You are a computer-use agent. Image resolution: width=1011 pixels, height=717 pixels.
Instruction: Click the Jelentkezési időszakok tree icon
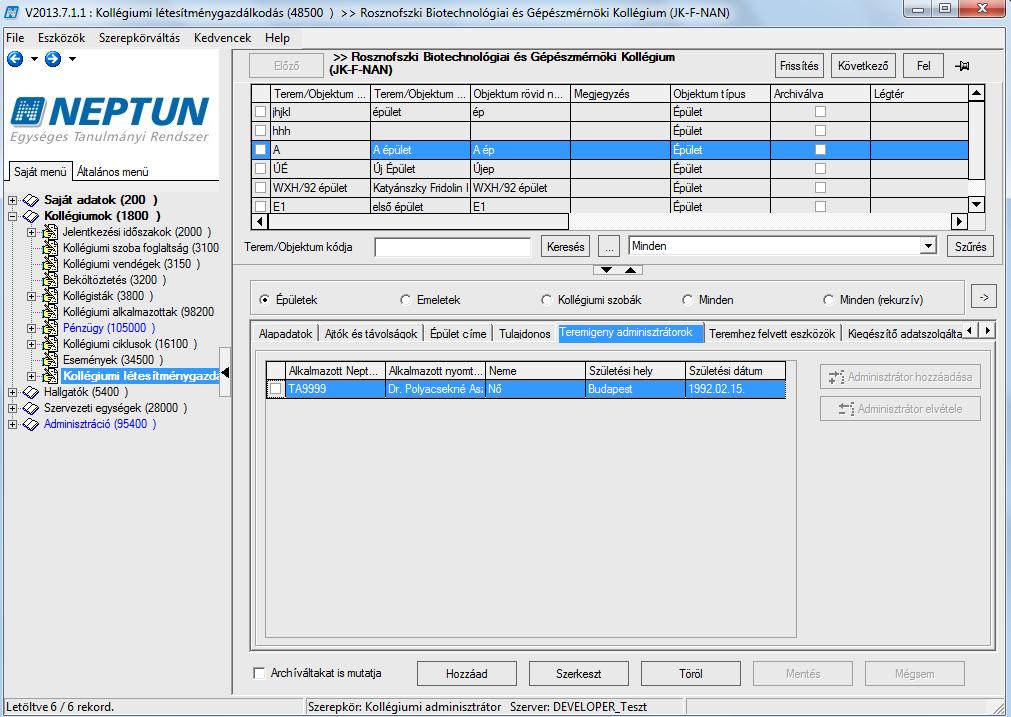(50, 232)
